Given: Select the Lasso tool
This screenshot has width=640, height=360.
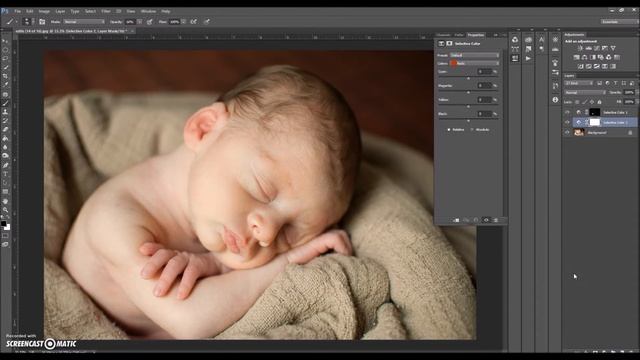Looking at the screenshot, I should coord(5,58).
